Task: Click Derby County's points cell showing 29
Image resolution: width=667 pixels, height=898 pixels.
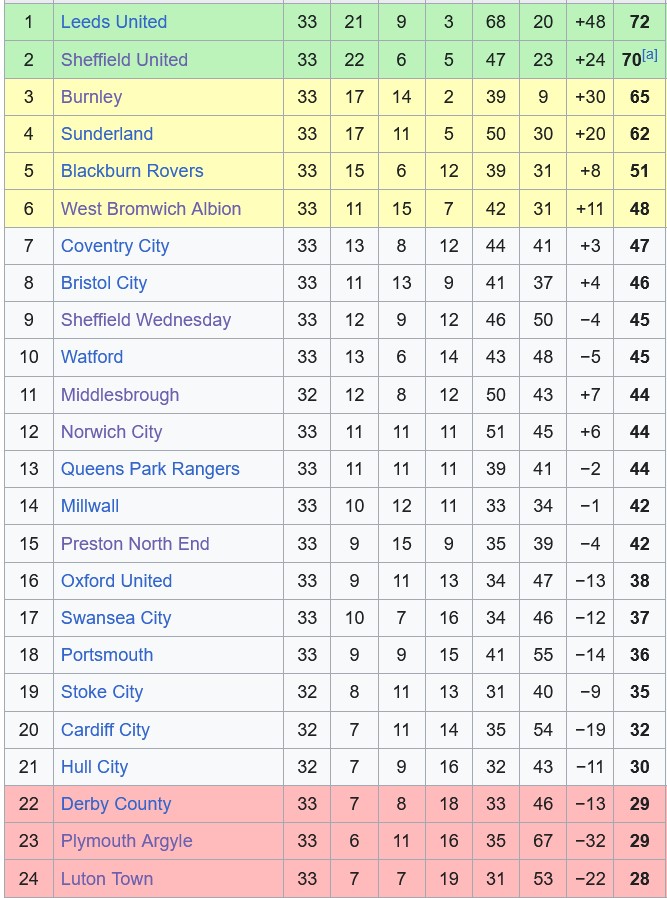Action: [640, 804]
